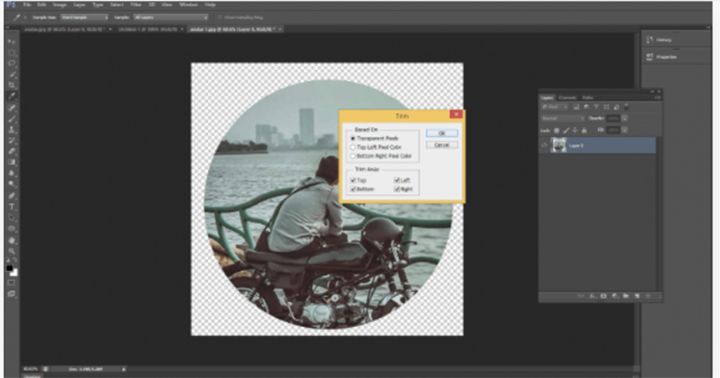Select the Path Selection tool
720x378 pixels.
[x=11, y=218]
